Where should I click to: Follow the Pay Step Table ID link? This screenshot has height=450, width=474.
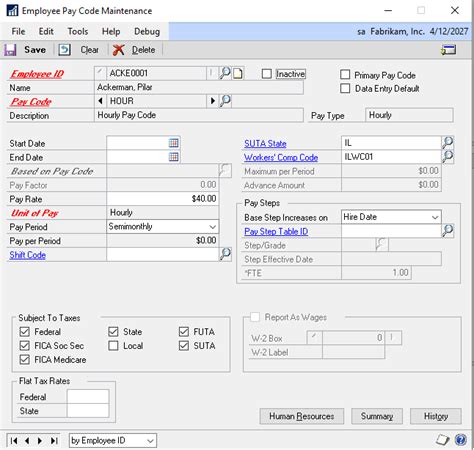coord(276,232)
